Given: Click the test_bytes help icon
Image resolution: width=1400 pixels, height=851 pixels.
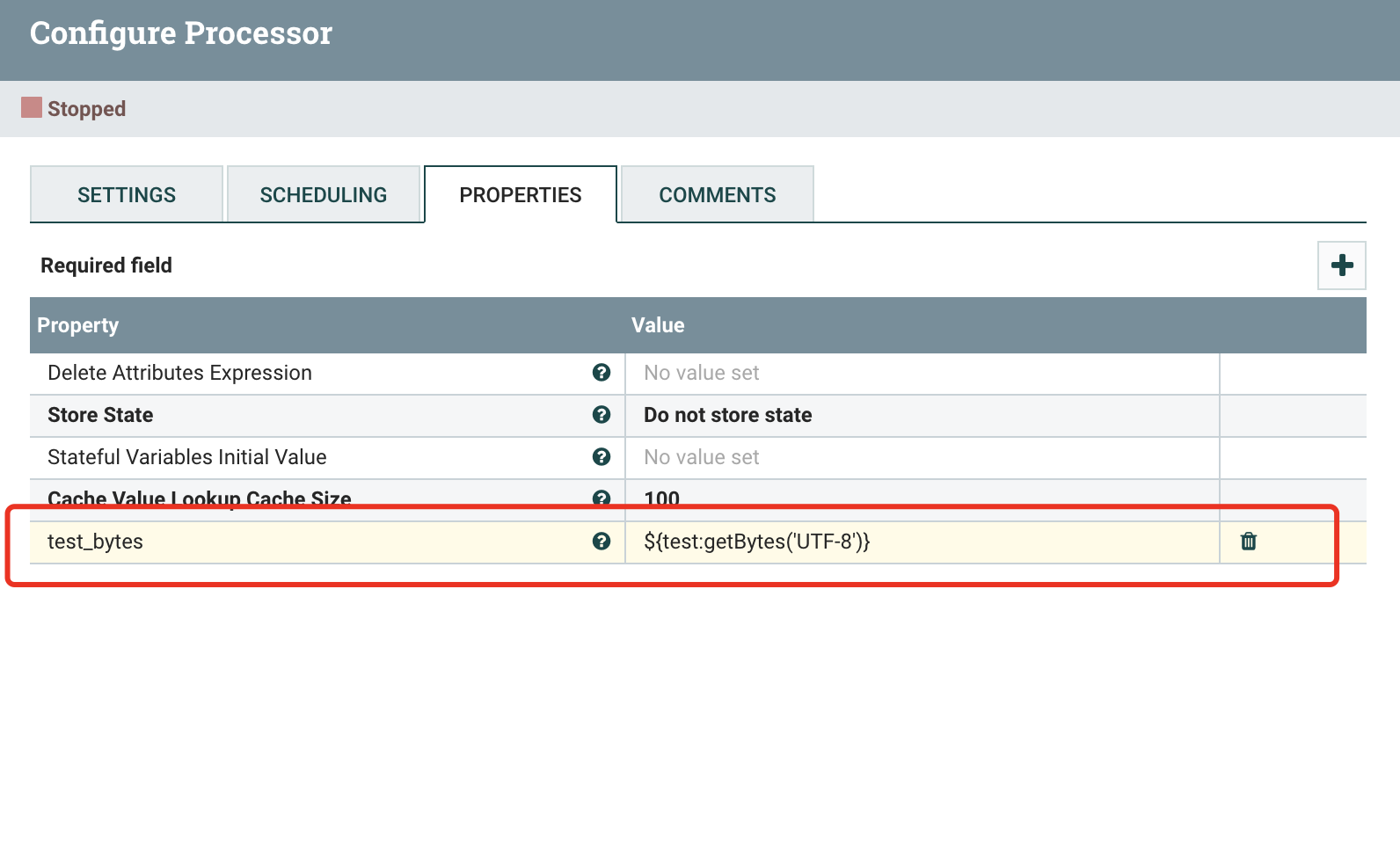Looking at the screenshot, I should (x=602, y=542).
